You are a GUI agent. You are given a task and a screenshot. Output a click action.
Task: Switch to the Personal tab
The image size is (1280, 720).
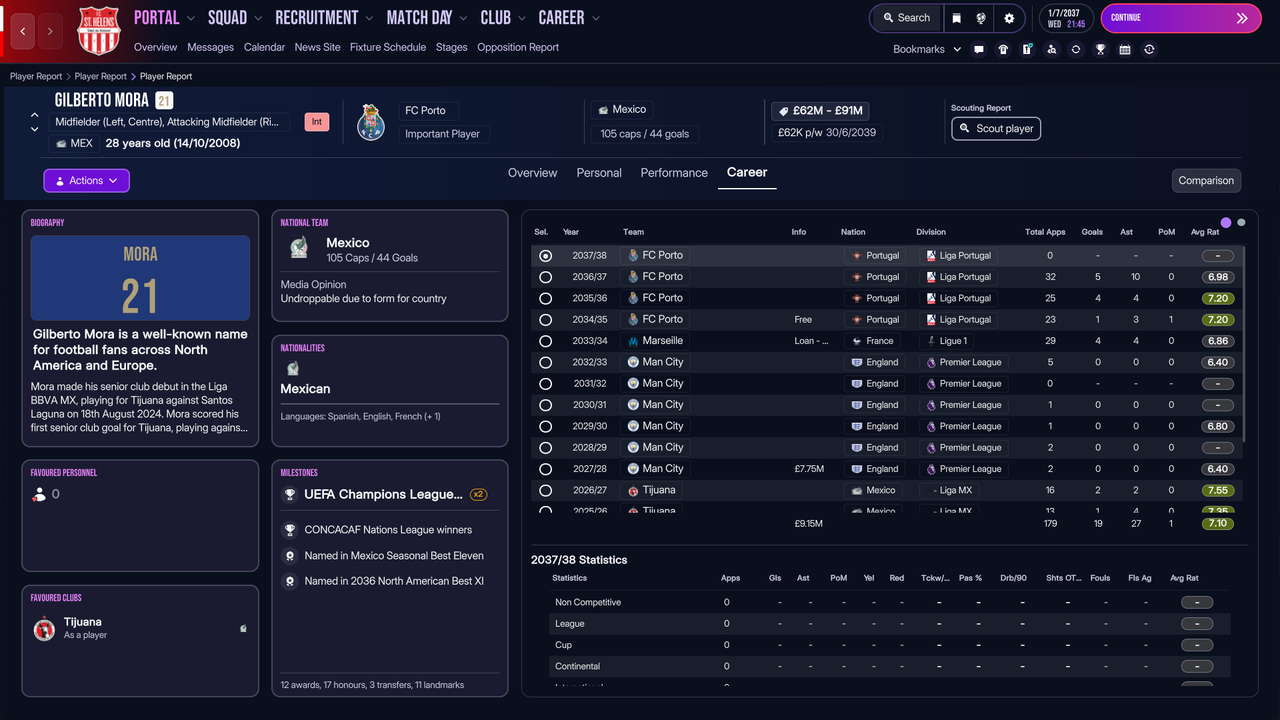[x=599, y=173]
